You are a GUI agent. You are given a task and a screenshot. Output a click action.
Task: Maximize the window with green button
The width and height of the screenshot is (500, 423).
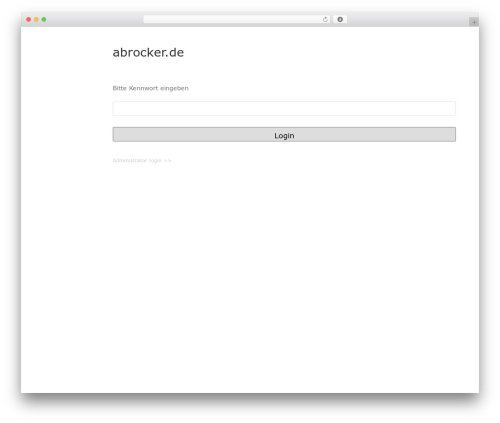[x=44, y=19]
